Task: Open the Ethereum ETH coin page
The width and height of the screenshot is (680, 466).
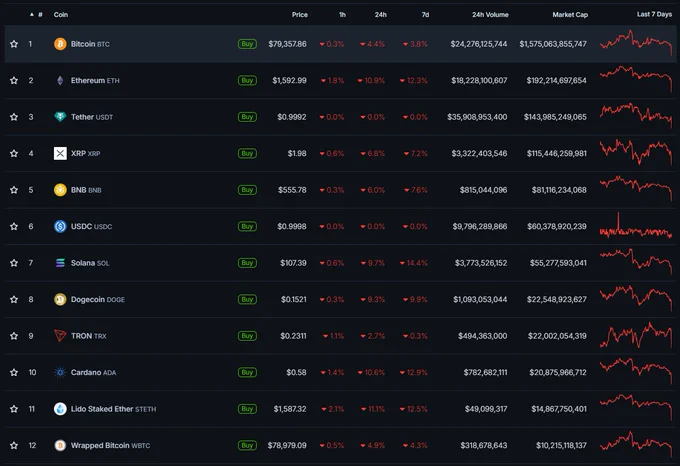Action: 95,80
